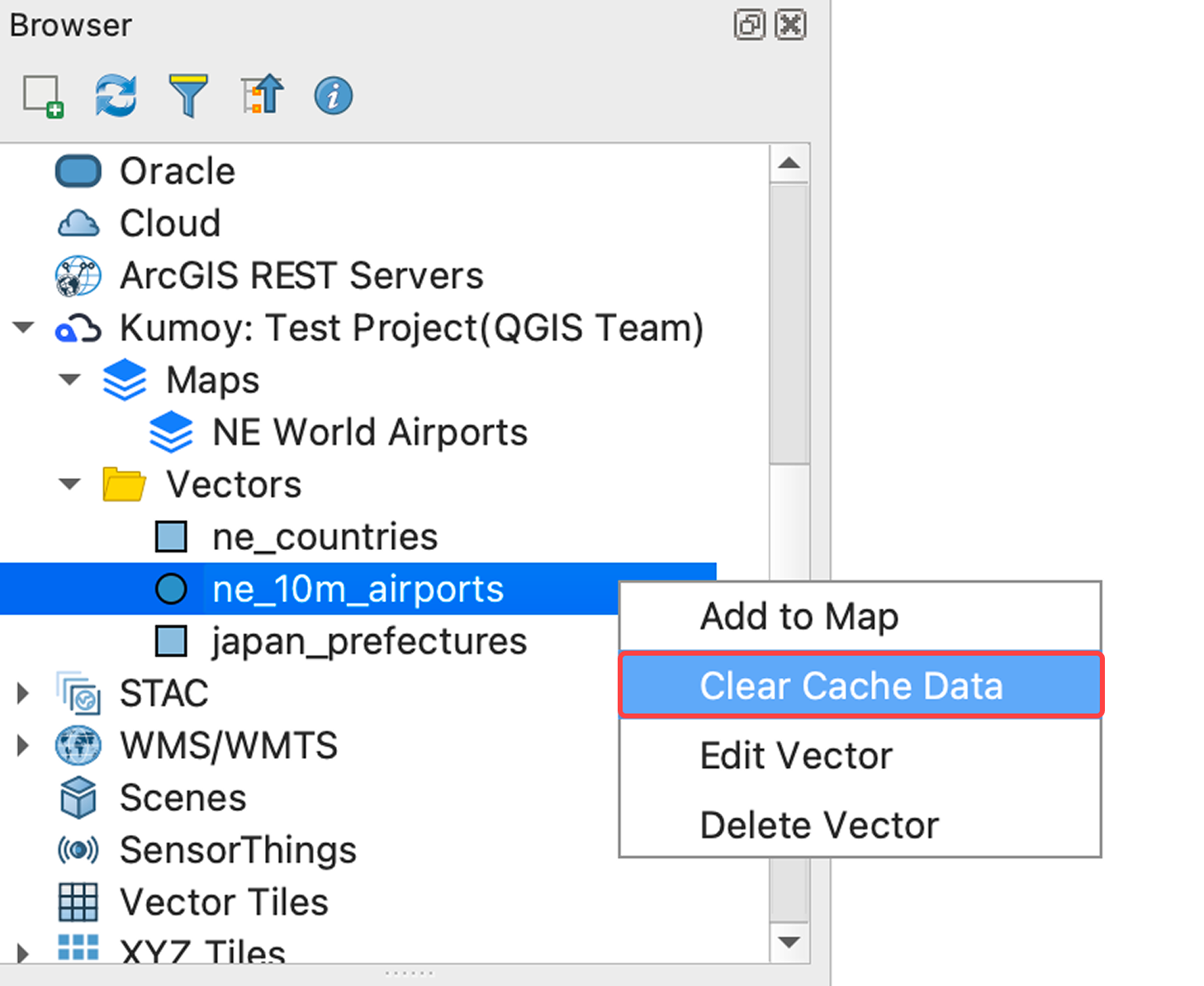Click the scrollbar down arrow
Screen dimensions: 1204x986
(x=789, y=942)
